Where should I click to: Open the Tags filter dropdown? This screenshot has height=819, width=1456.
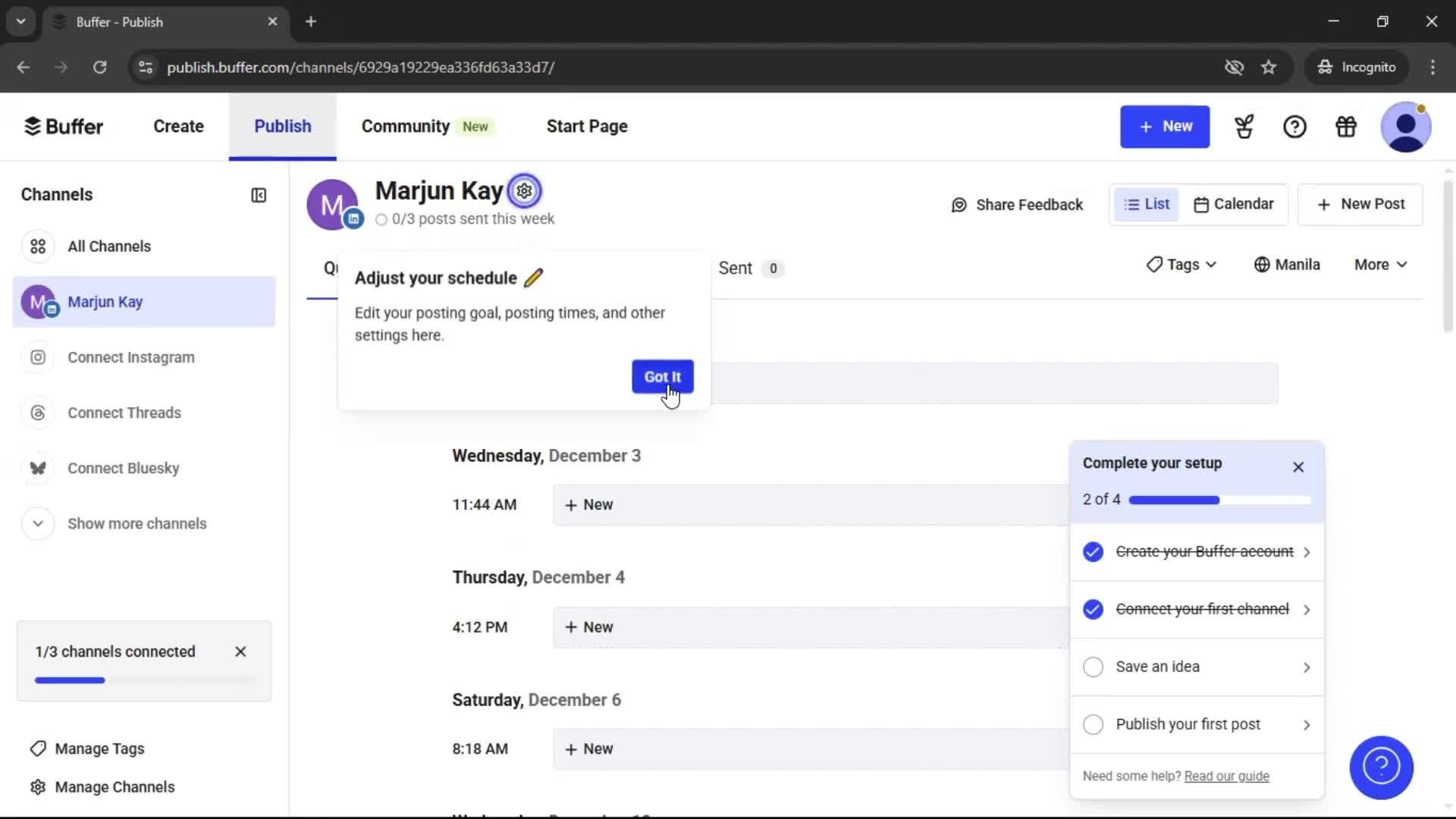coord(1181,264)
